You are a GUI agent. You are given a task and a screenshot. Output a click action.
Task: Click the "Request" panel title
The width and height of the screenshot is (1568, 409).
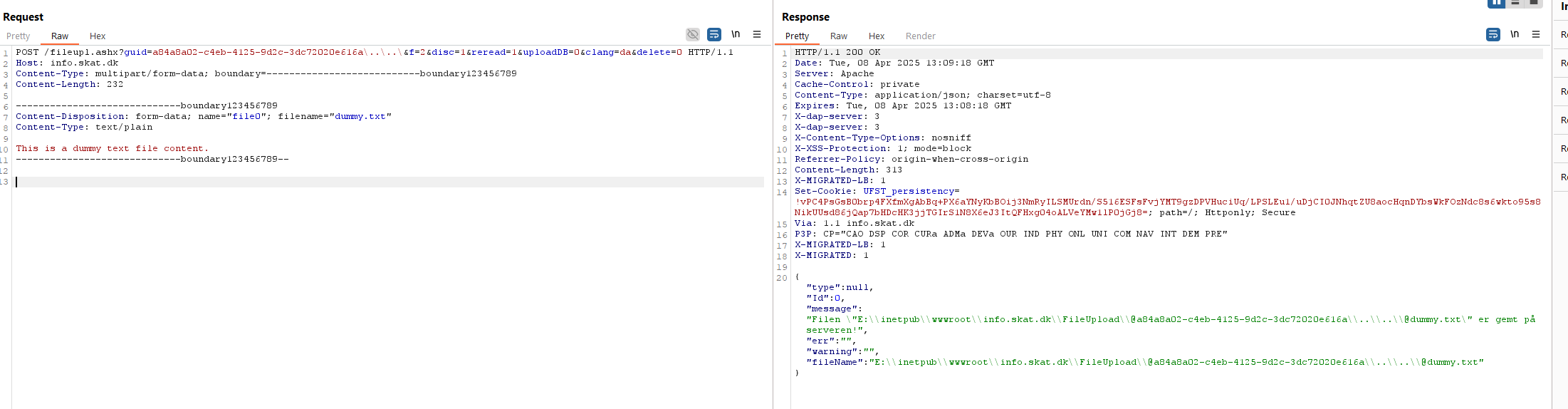[x=23, y=17]
